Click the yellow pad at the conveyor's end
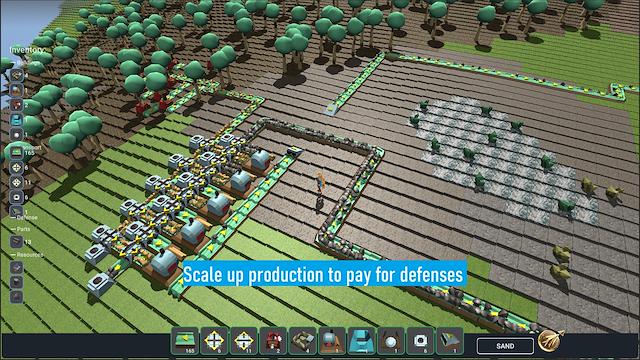640x360 pixels. click(330, 109)
